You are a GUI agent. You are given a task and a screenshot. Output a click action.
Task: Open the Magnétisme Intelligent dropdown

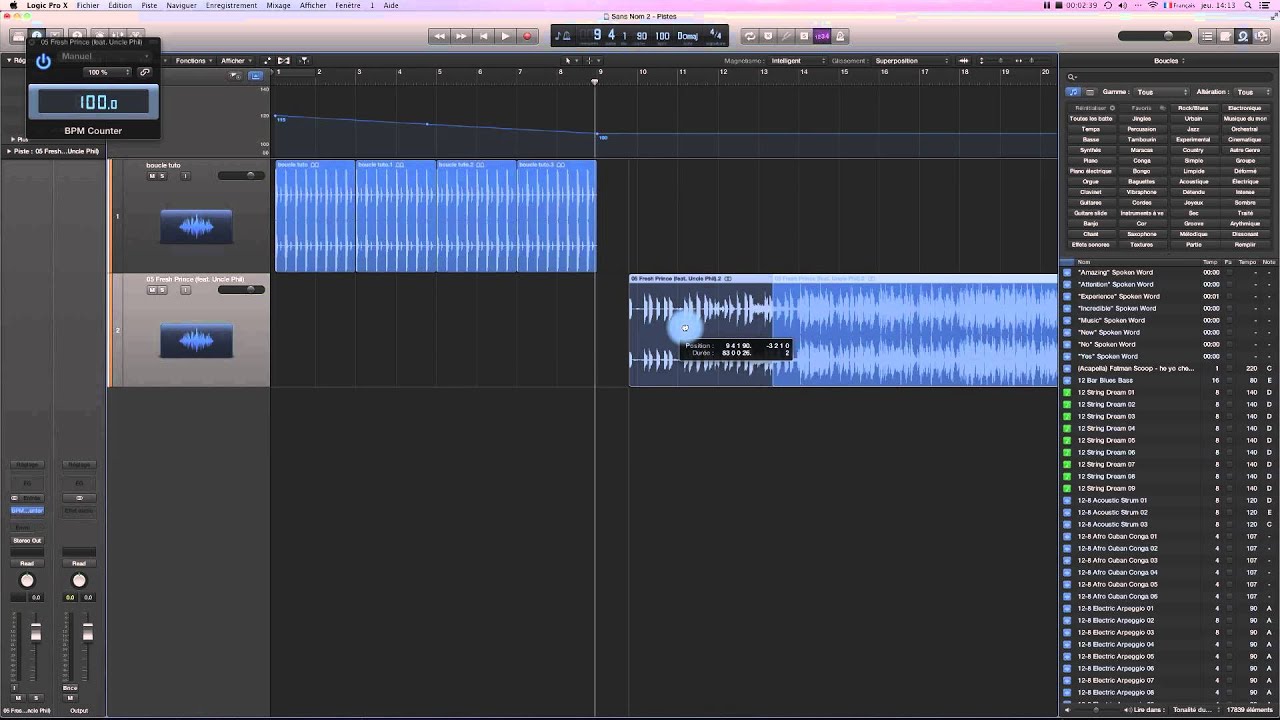[x=797, y=60]
